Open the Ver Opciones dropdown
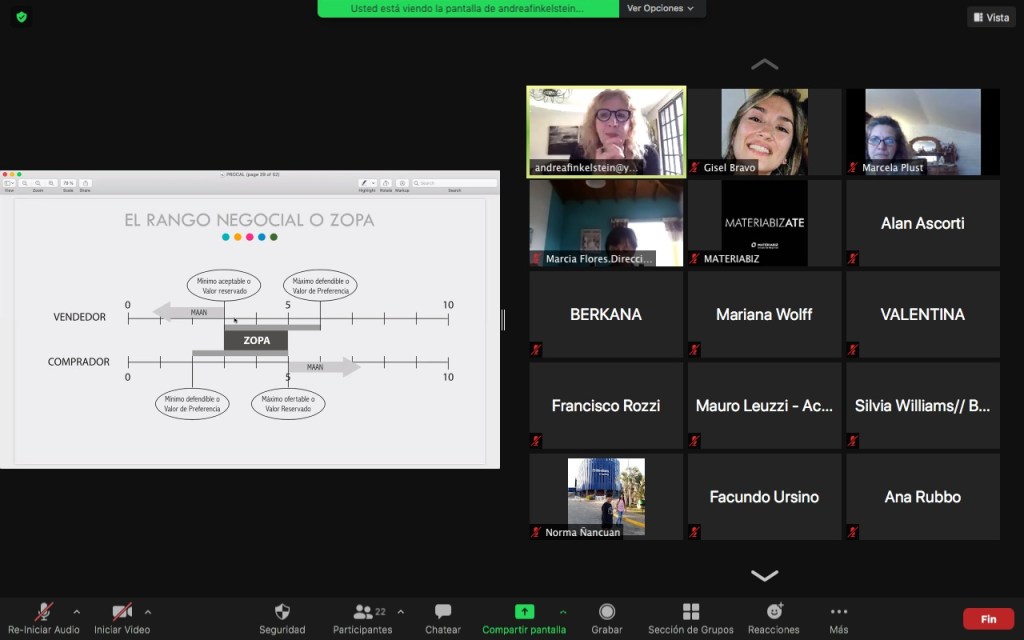Image resolution: width=1024 pixels, height=640 pixels. pyautogui.click(x=661, y=8)
